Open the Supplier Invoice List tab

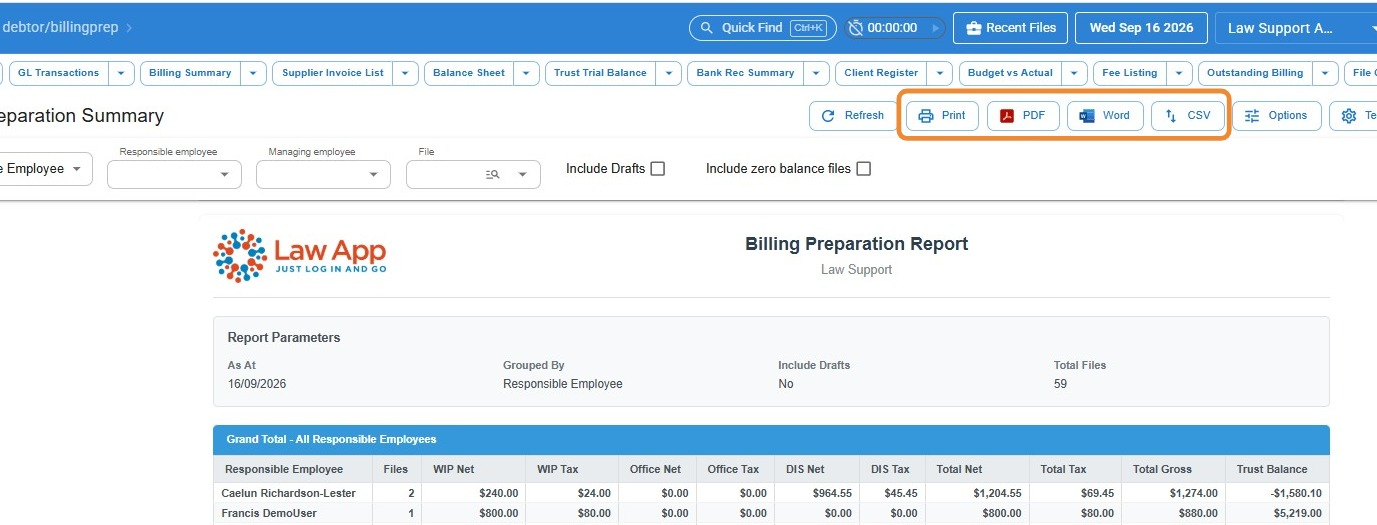333,73
